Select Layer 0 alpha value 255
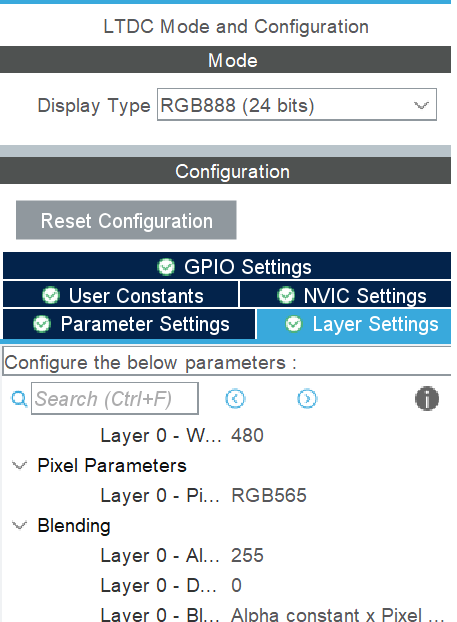This screenshot has width=457, height=622. click(x=247, y=555)
